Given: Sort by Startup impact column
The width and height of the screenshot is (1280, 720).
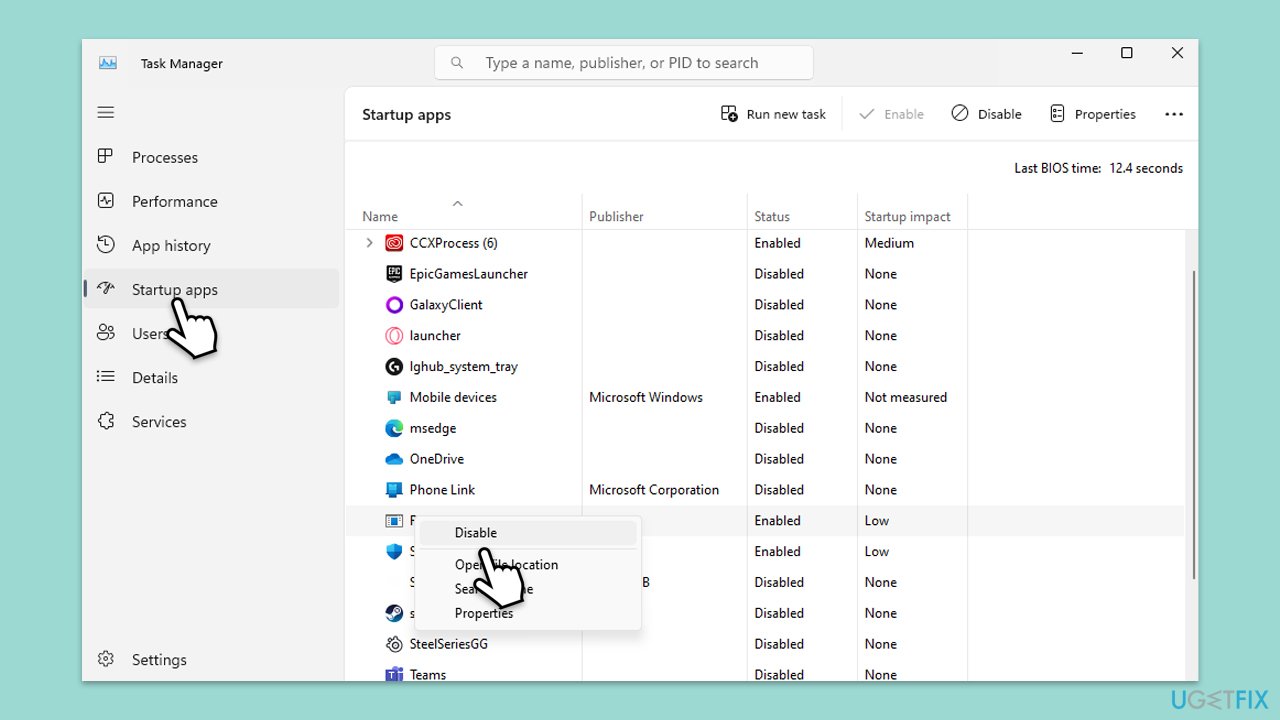Looking at the screenshot, I should click(x=907, y=216).
